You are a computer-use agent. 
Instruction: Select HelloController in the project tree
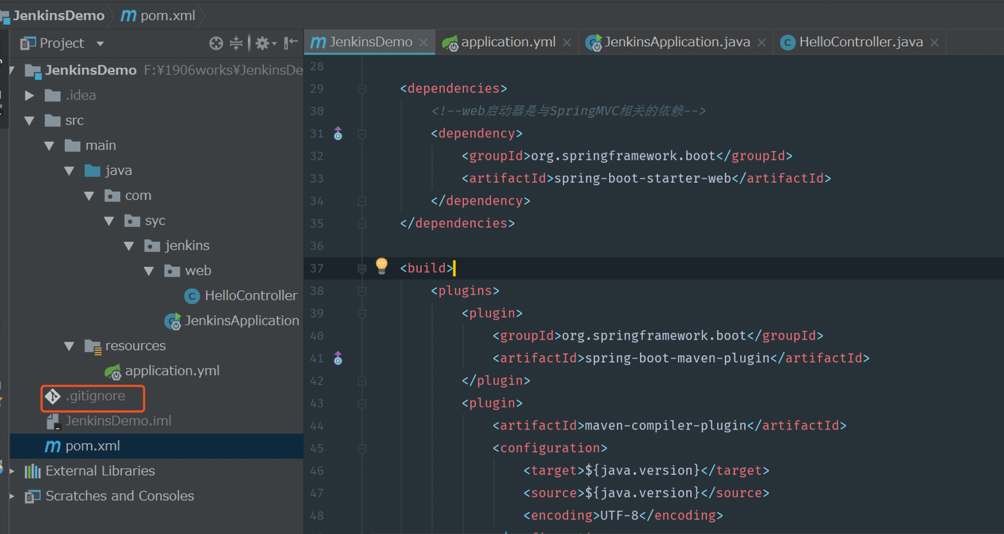point(250,296)
